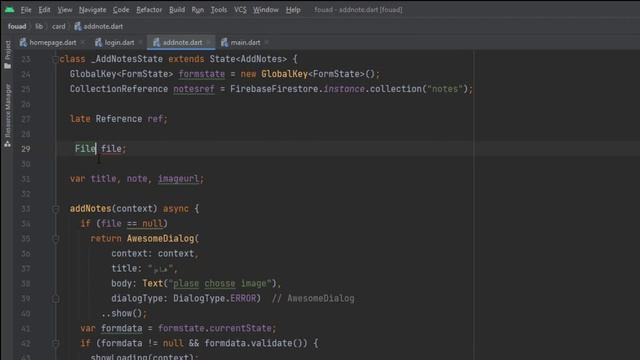The image size is (640, 360).
Task: Open the Help menu
Action: [x=293, y=9]
